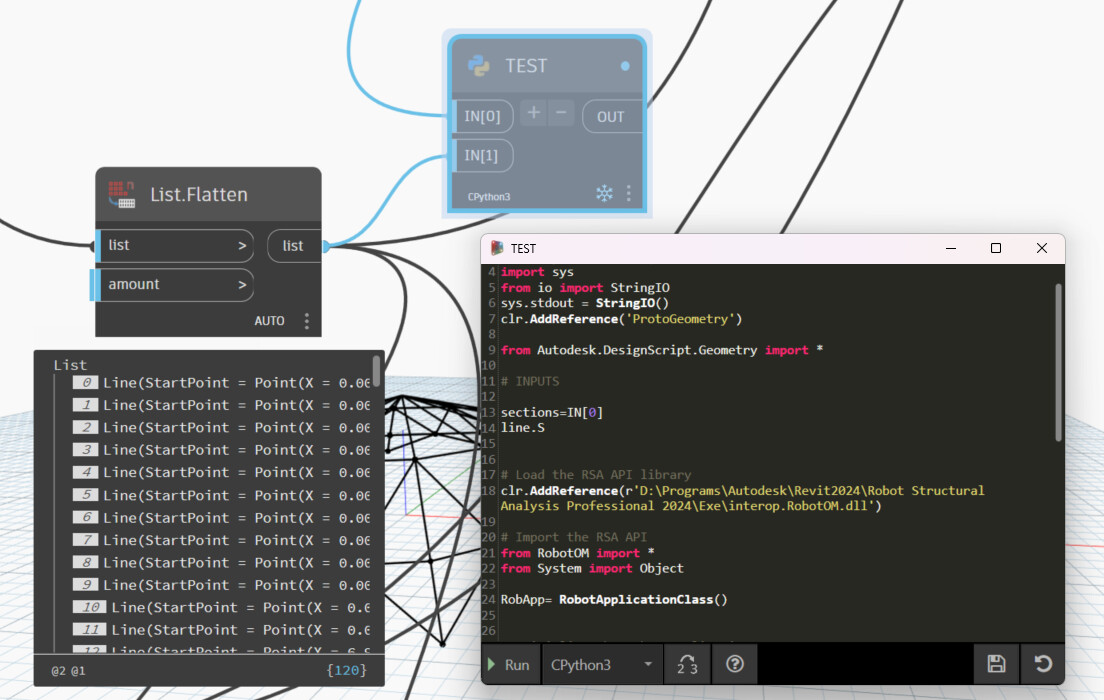This screenshot has height=700, width=1104.
Task: Open the CPython3 engine dropdown
Action: tap(601, 664)
